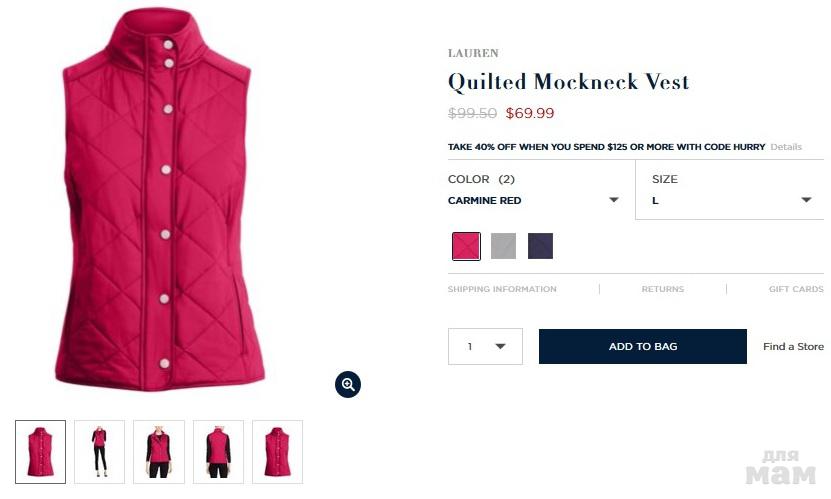Screen dimensions: 831x499
Task: Select the first front-view vest thumbnail
Action: pyautogui.click(x=41, y=452)
